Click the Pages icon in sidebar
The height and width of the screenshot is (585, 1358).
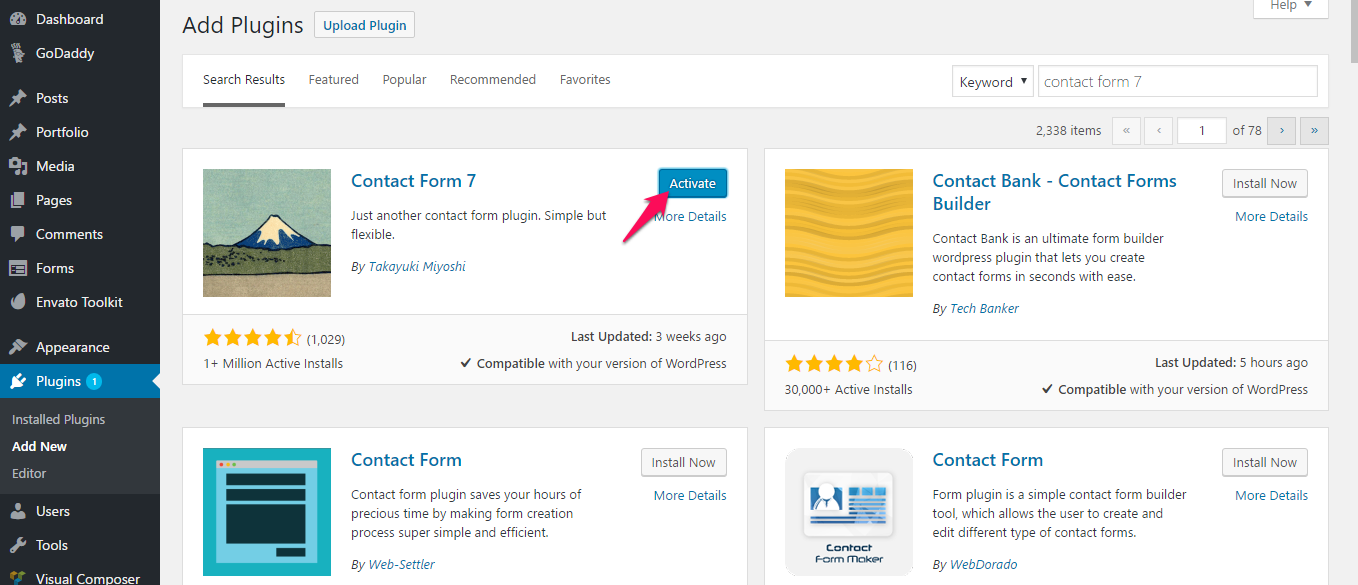tap(17, 200)
